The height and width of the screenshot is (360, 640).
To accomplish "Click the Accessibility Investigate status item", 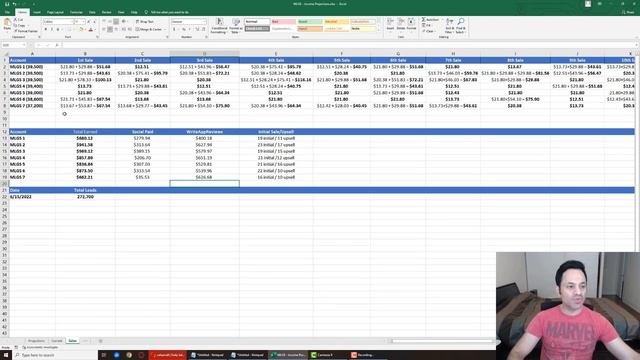I will pos(40,347).
